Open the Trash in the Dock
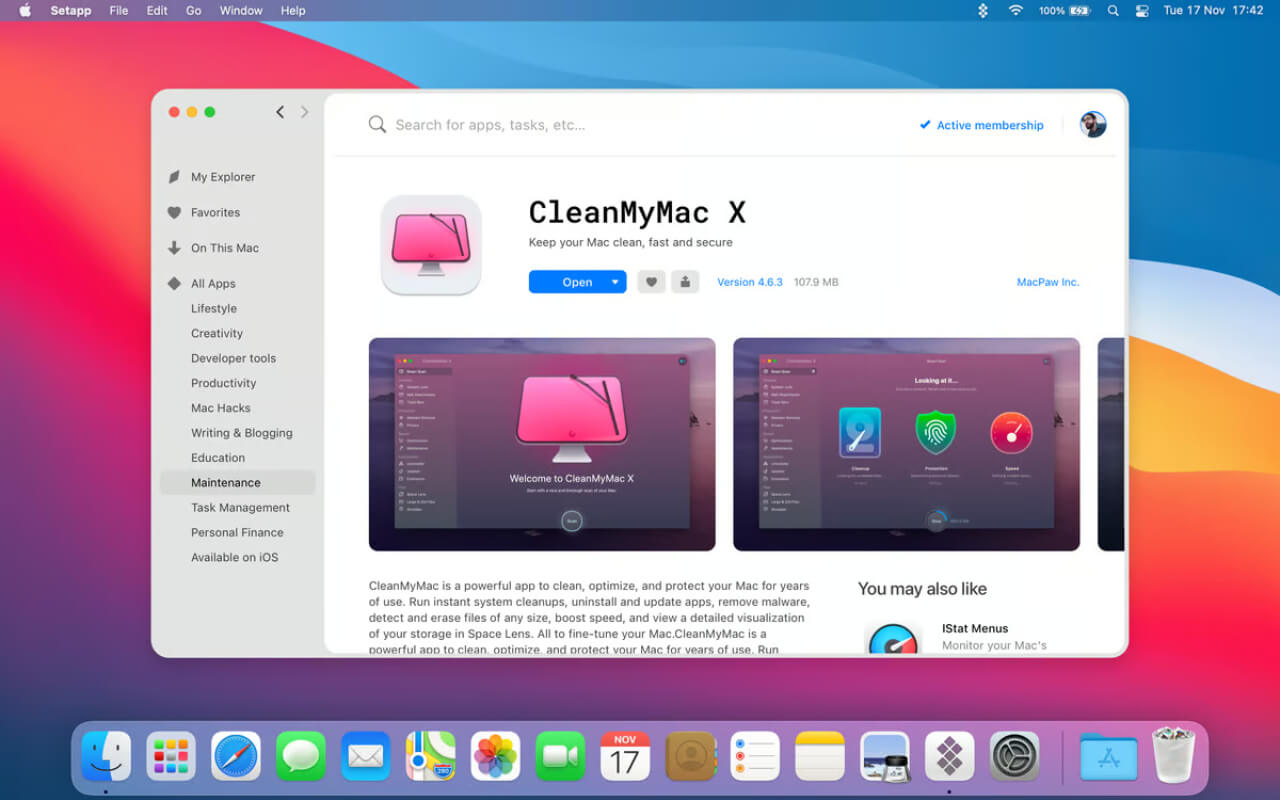This screenshot has width=1280, height=800. (x=1174, y=755)
